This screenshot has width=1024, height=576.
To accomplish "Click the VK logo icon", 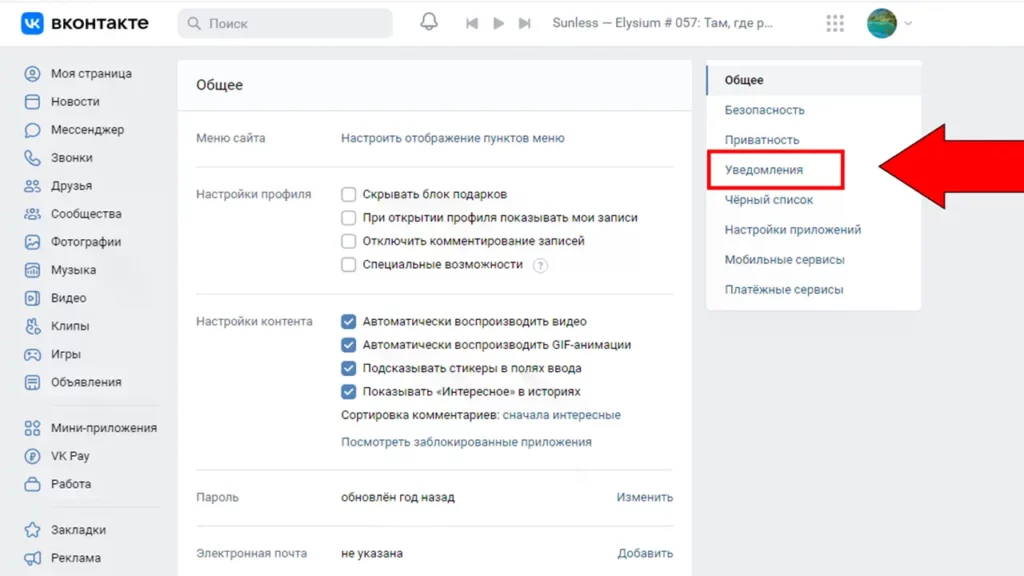I will click(x=32, y=23).
